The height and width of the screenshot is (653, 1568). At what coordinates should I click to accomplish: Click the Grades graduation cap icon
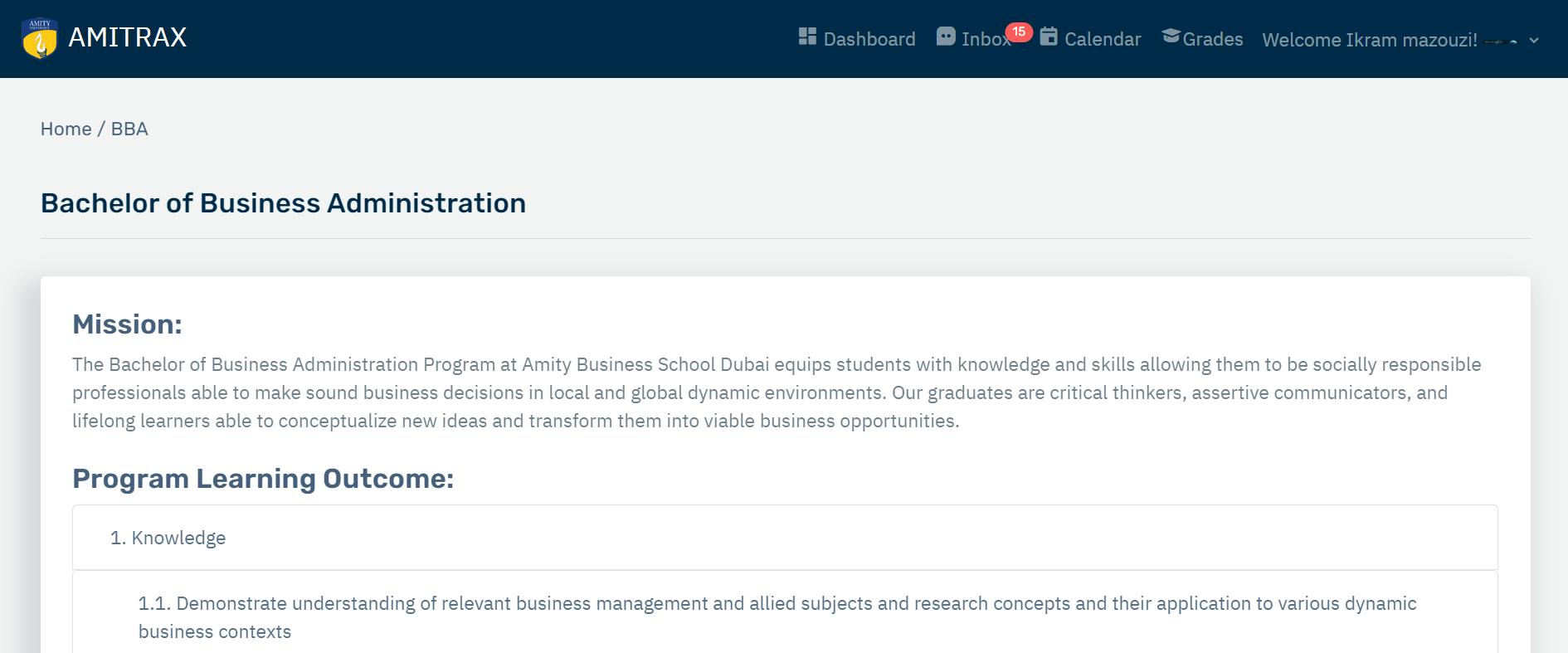coord(1171,36)
